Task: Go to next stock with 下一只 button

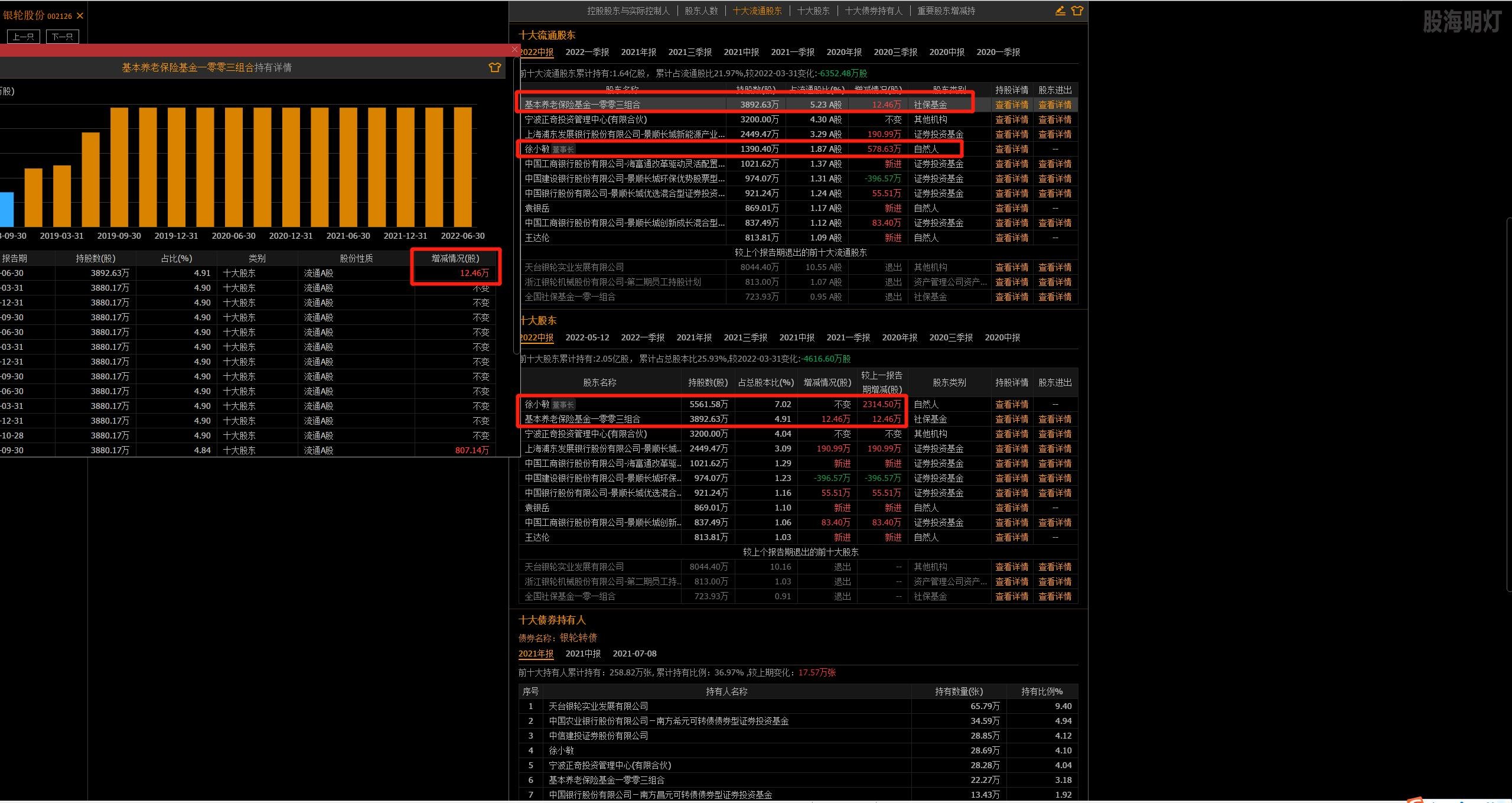Action: click(62, 37)
